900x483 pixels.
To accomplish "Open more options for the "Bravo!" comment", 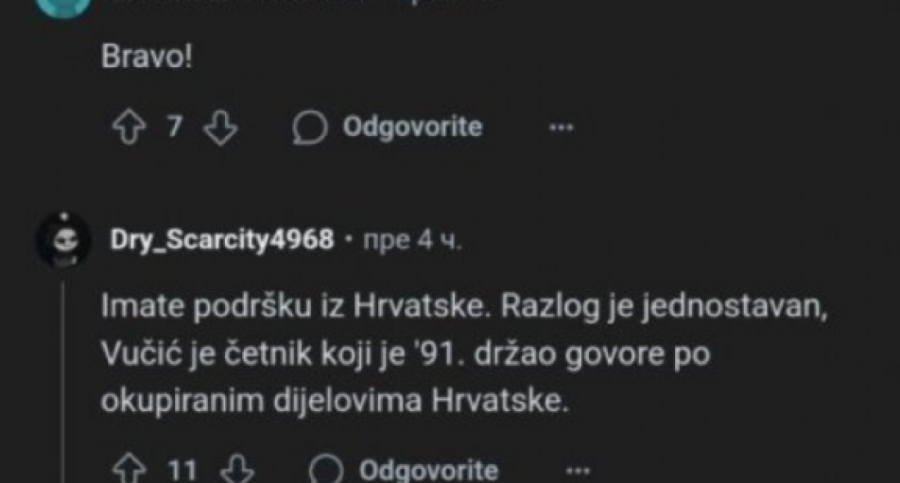I will pyautogui.click(x=561, y=127).
